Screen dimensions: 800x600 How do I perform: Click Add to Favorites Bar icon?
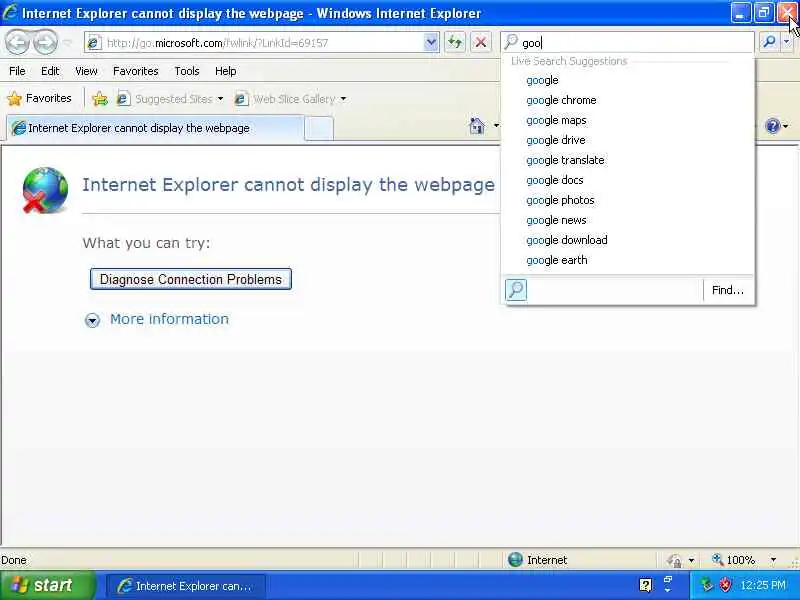100,98
